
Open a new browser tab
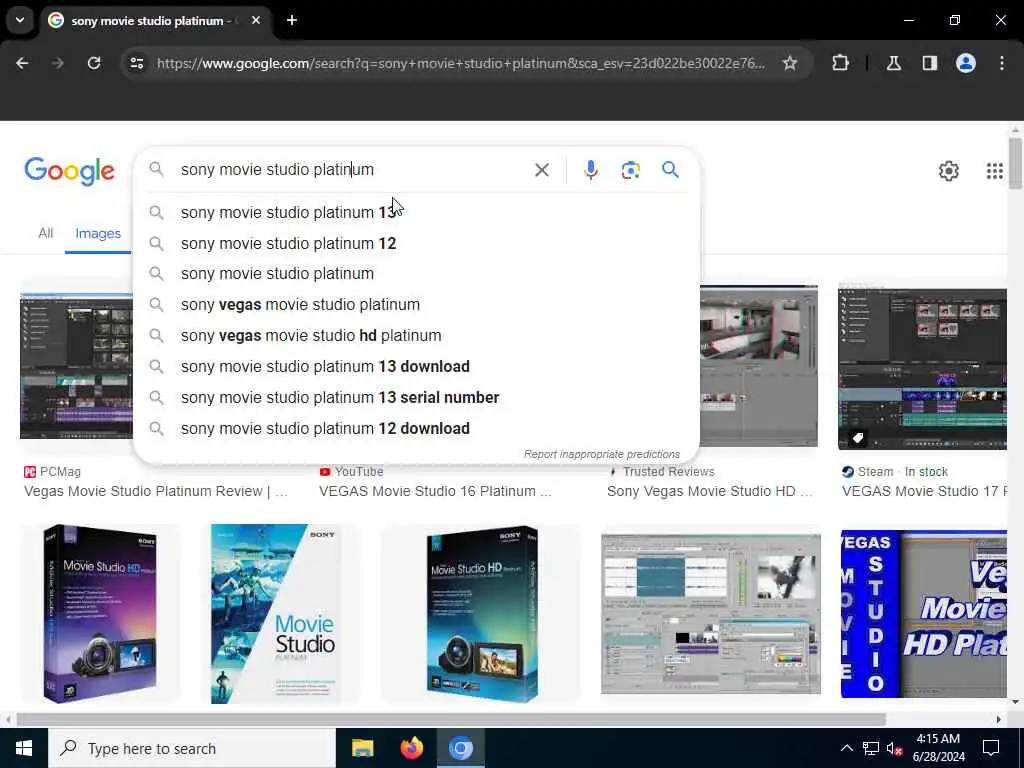pyautogui.click(x=292, y=20)
